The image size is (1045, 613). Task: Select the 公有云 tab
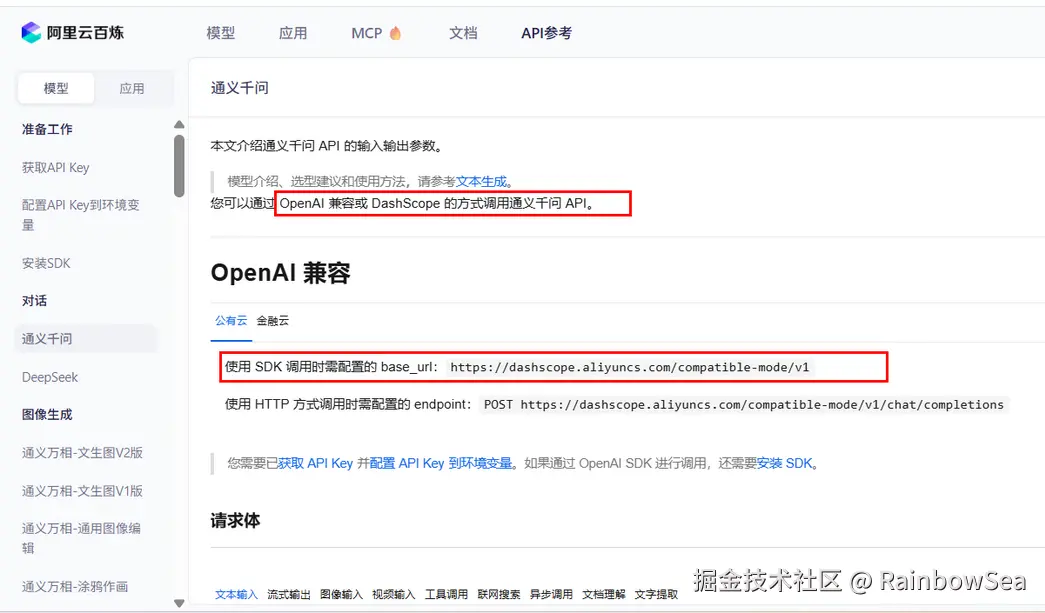(x=231, y=320)
